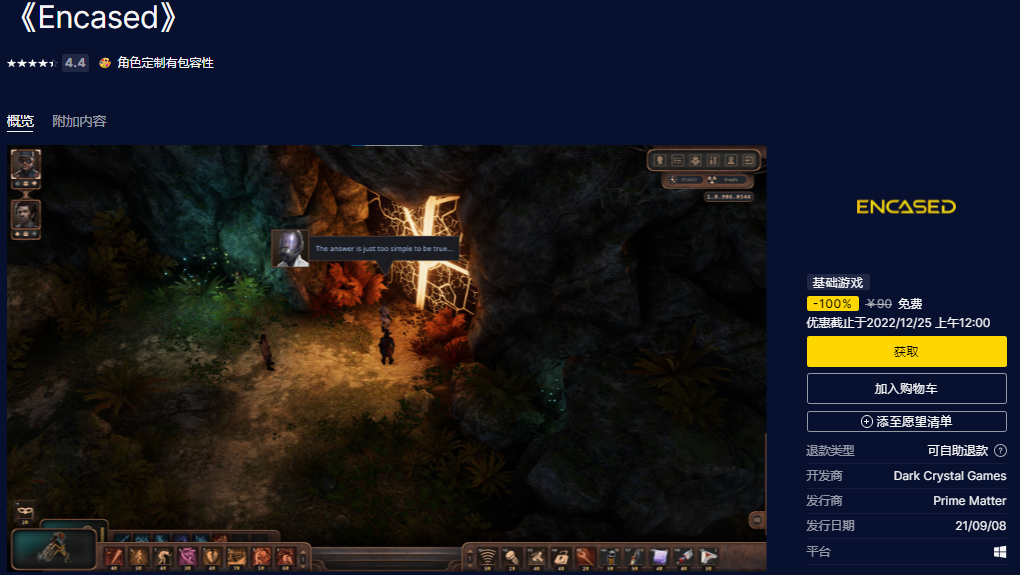
Task: Click the 基础游戏 label badge
Action: (x=838, y=283)
